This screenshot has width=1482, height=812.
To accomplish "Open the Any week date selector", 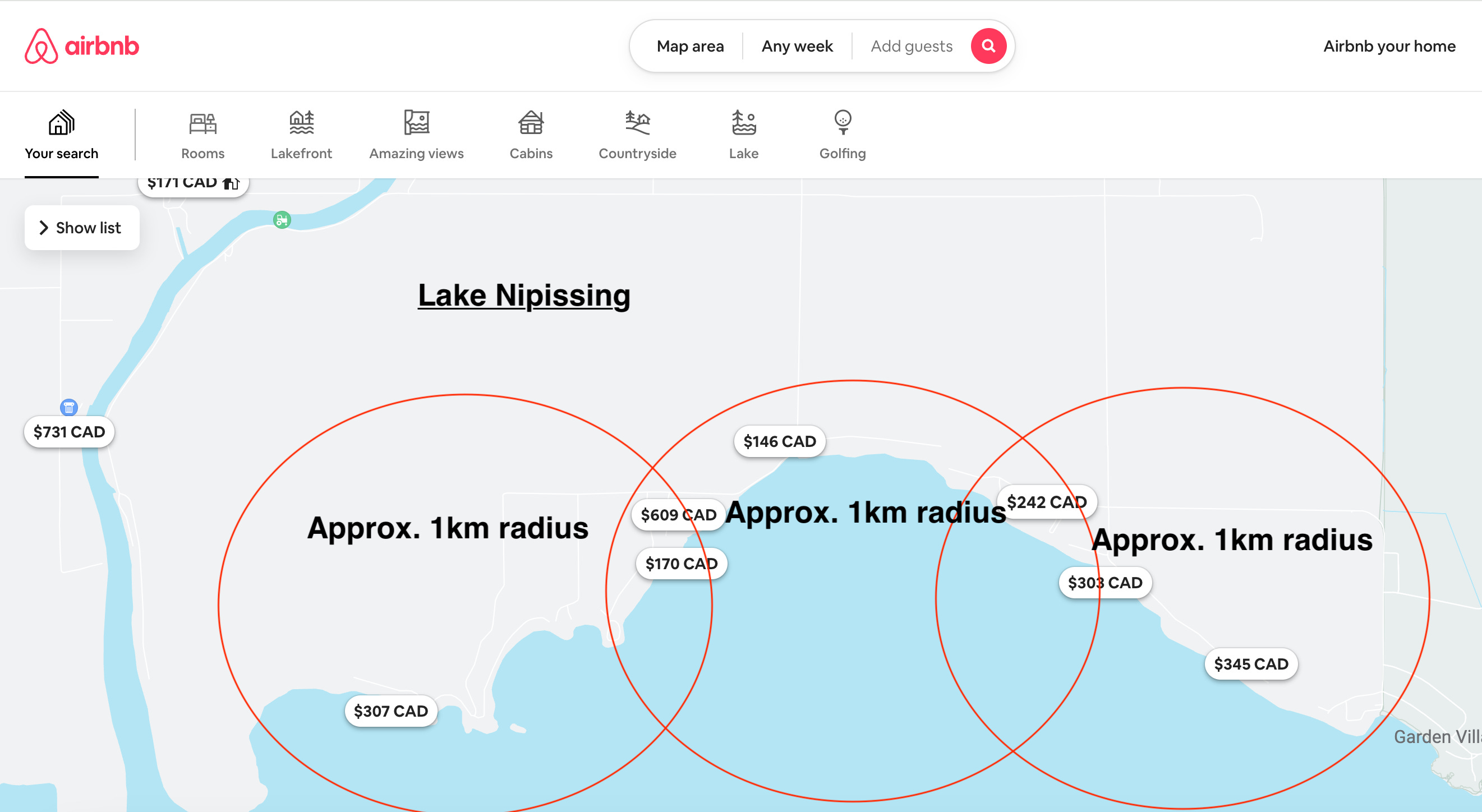I will [x=797, y=46].
